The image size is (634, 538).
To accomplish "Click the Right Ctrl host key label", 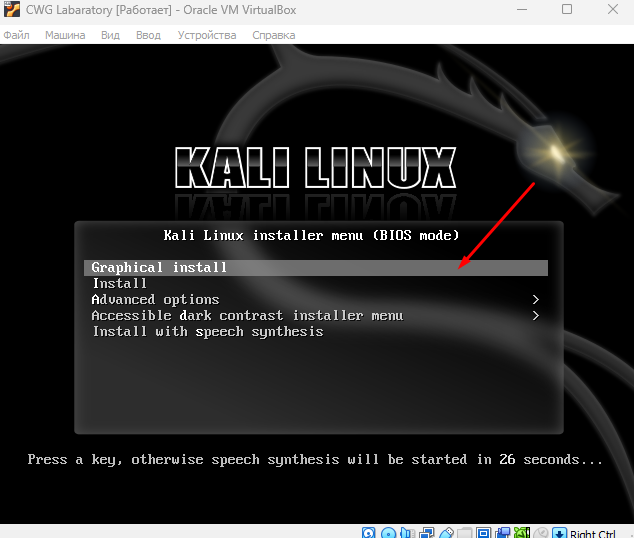I will pyautogui.click(x=593, y=534).
